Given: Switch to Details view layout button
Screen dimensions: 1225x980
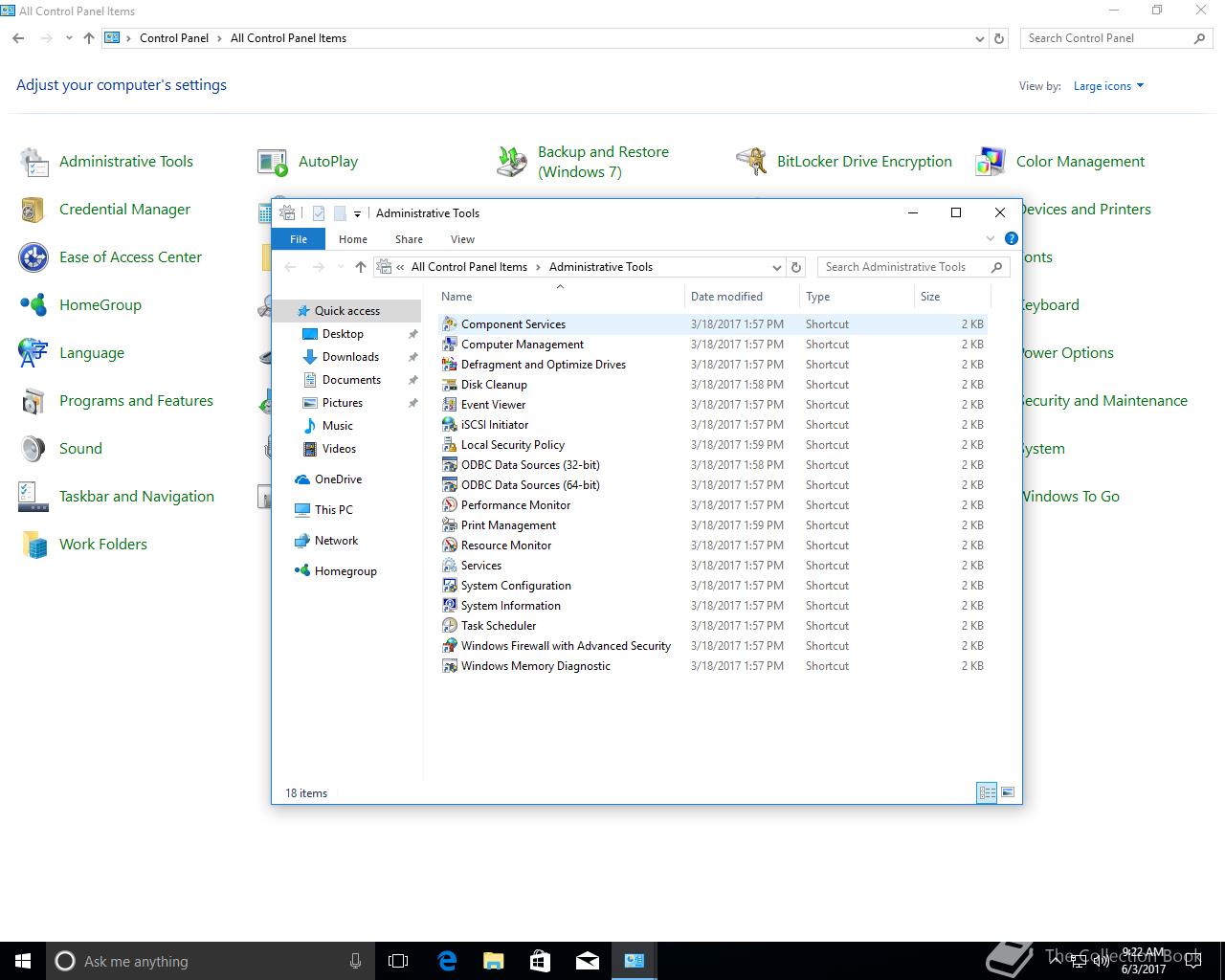Looking at the screenshot, I should click(987, 792).
